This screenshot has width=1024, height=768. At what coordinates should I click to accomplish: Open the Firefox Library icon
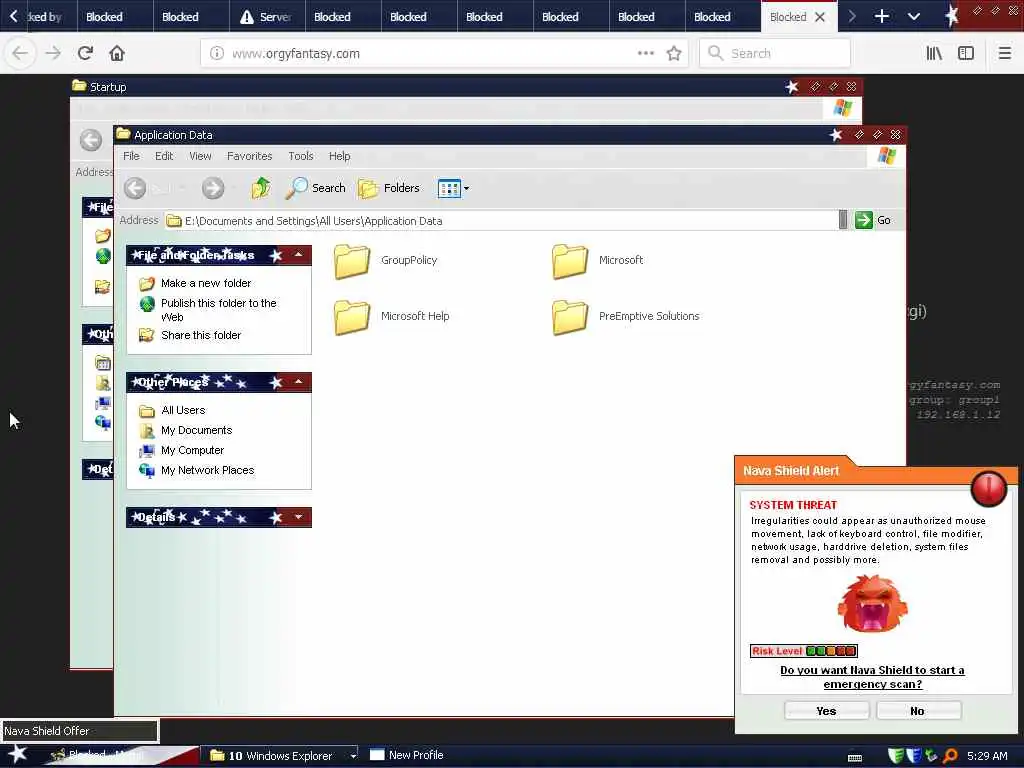[x=934, y=54]
